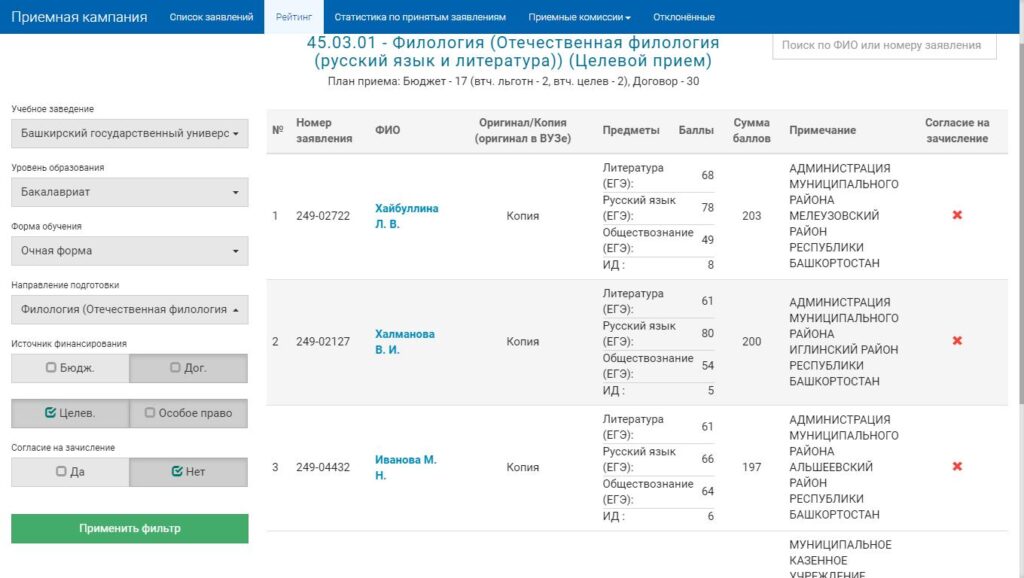
Task: Open the Приемные комиссии menu
Action: click(579, 17)
